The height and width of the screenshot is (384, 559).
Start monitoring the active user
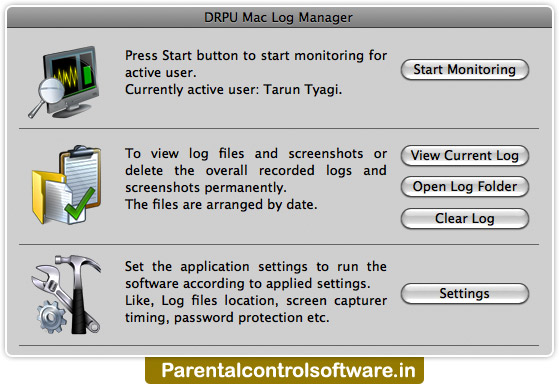[x=465, y=69]
